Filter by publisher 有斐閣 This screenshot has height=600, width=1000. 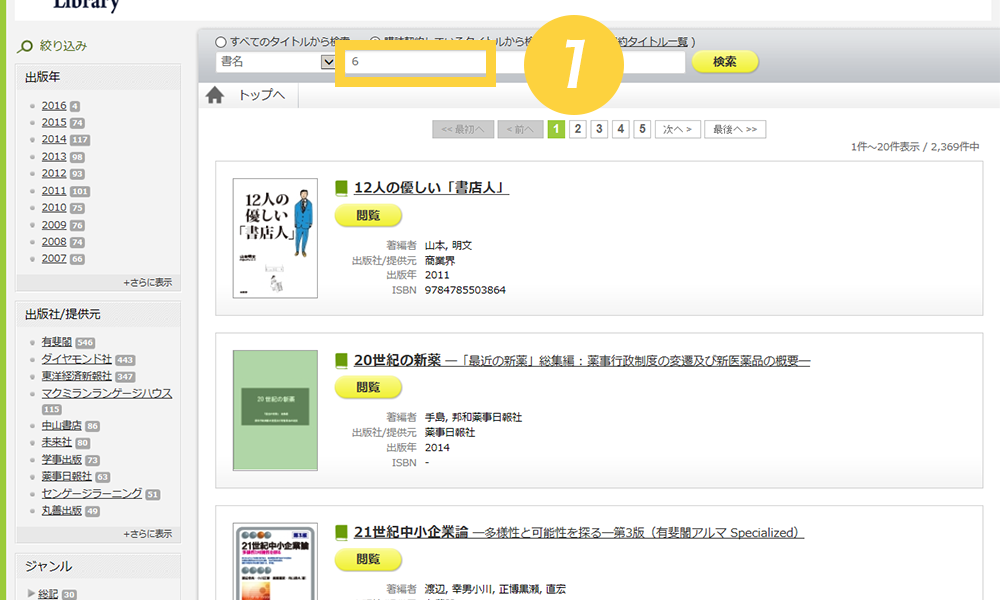click(57, 342)
